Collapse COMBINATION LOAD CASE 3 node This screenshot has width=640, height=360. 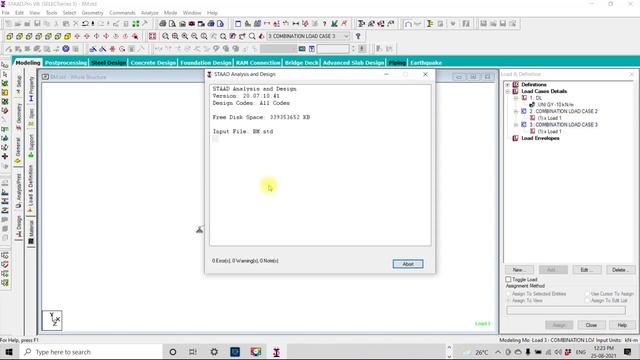(516, 124)
